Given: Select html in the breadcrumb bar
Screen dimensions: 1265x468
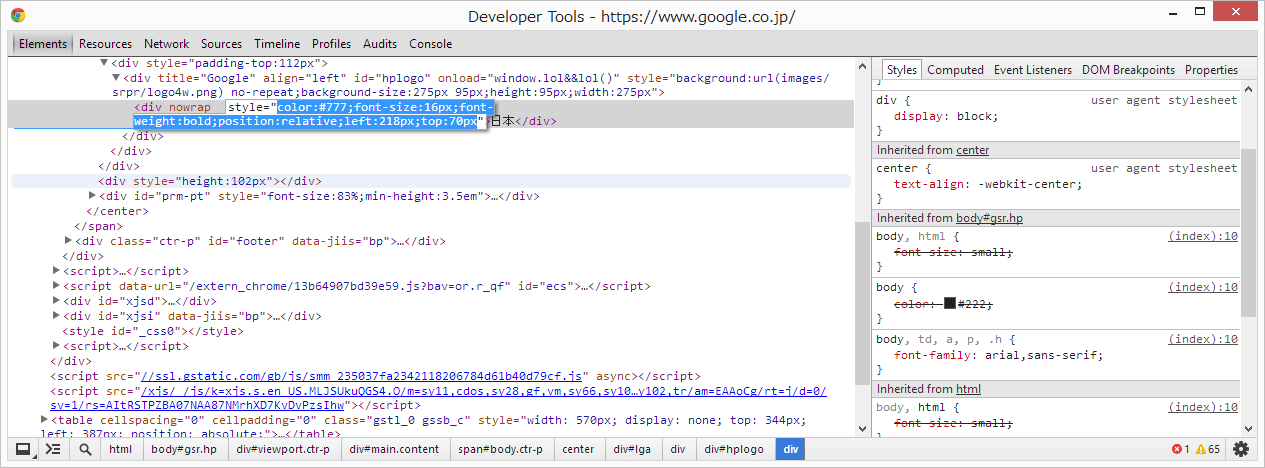Looking at the screenshot, I should pos(120,449).
